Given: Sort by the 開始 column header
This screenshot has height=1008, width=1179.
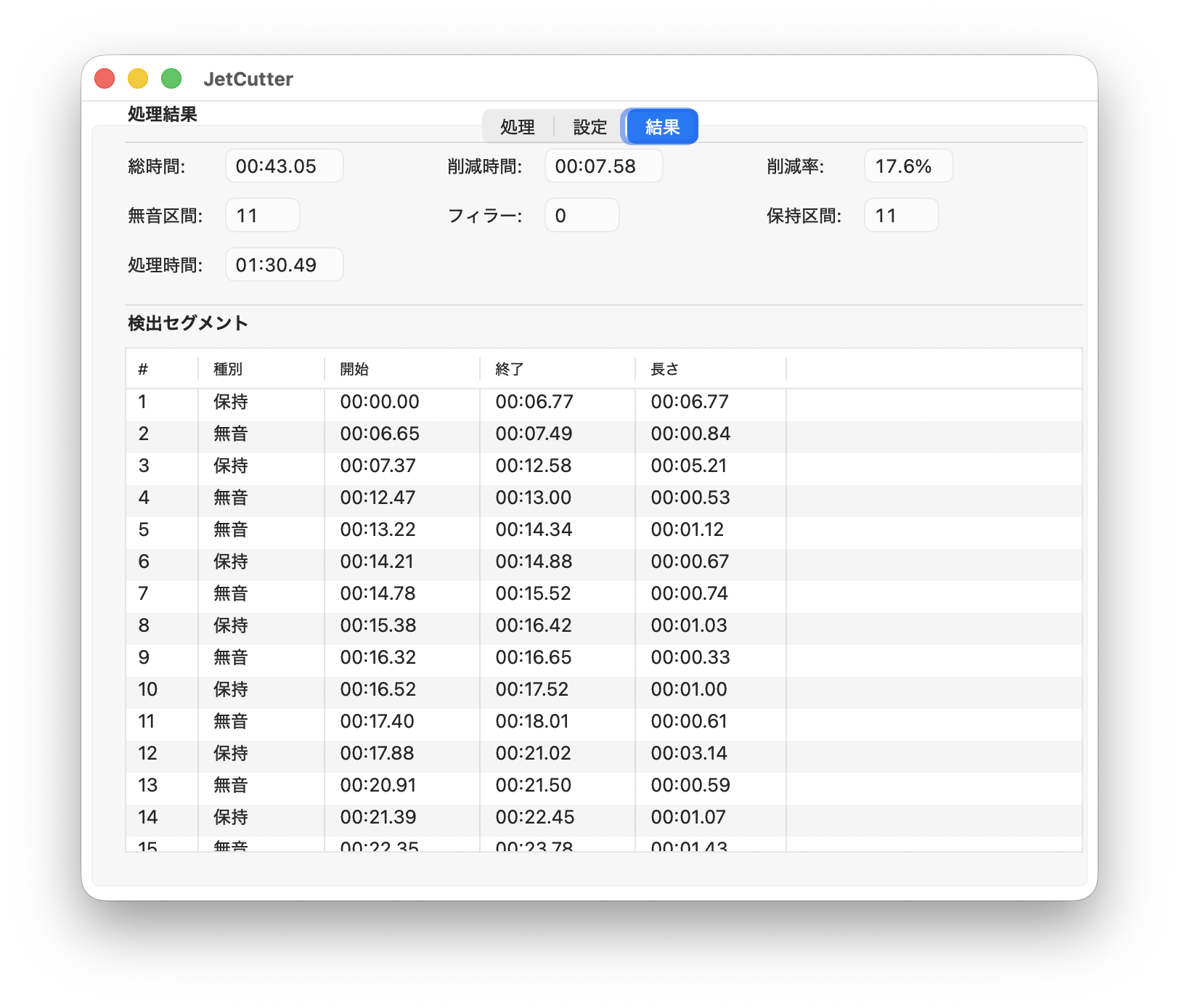Looking at the screenshot, I should pyautogui.click(x=401, y=369).
